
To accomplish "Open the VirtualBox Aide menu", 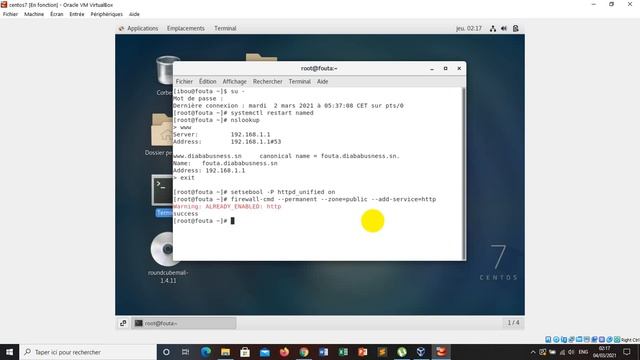I will pos(134,14).
